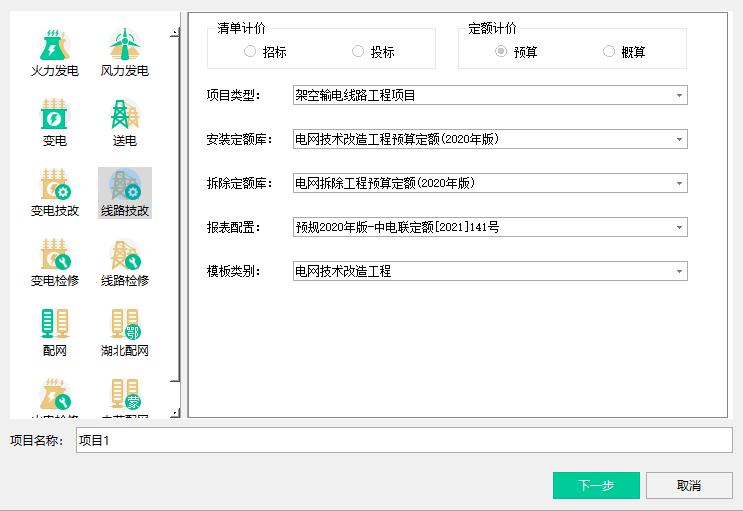Select the 送电 transmission tower icon
This screenshot has width=743, height=511.
125,122
